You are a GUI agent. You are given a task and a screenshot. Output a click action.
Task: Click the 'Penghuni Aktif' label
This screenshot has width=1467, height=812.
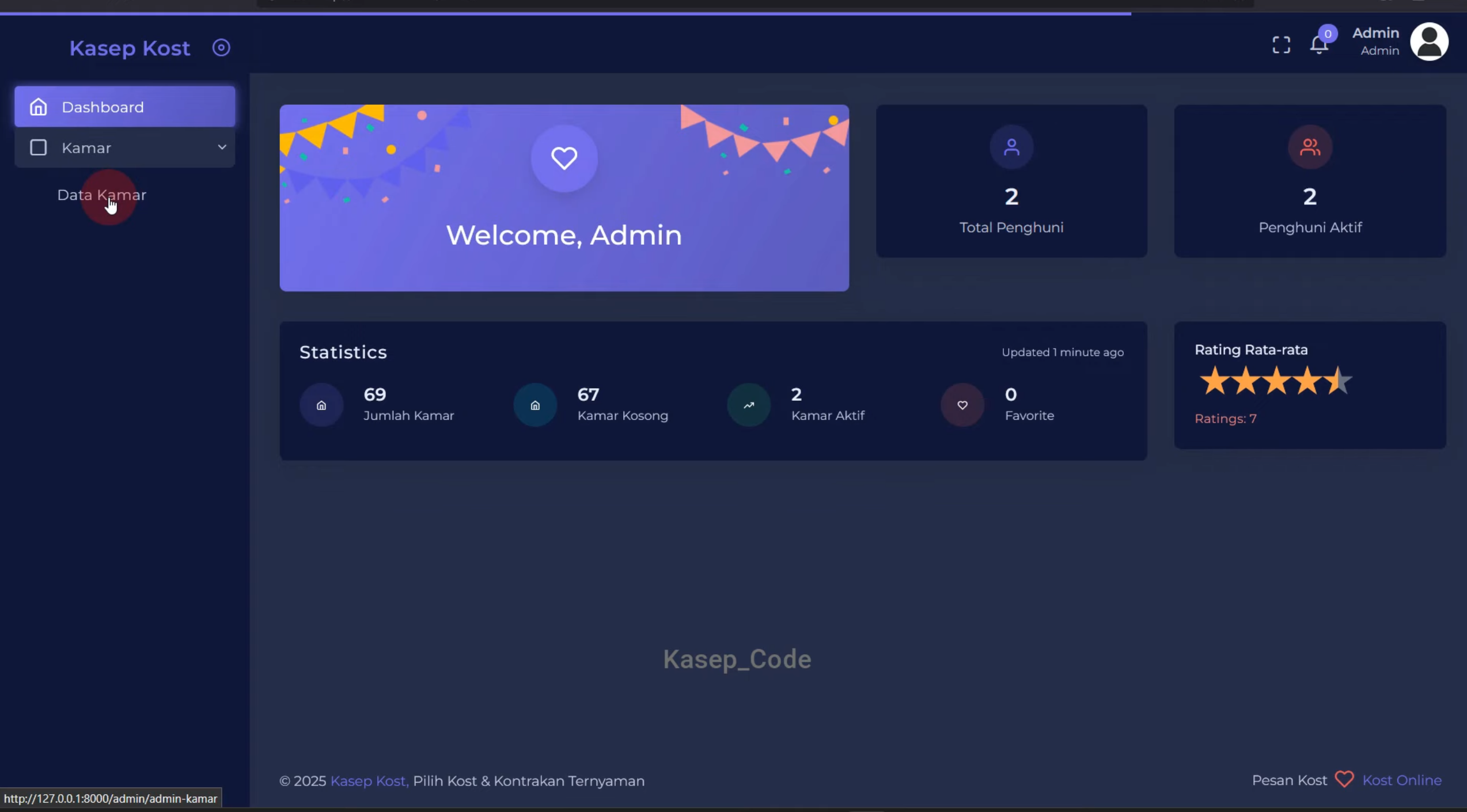(1310, 227)
